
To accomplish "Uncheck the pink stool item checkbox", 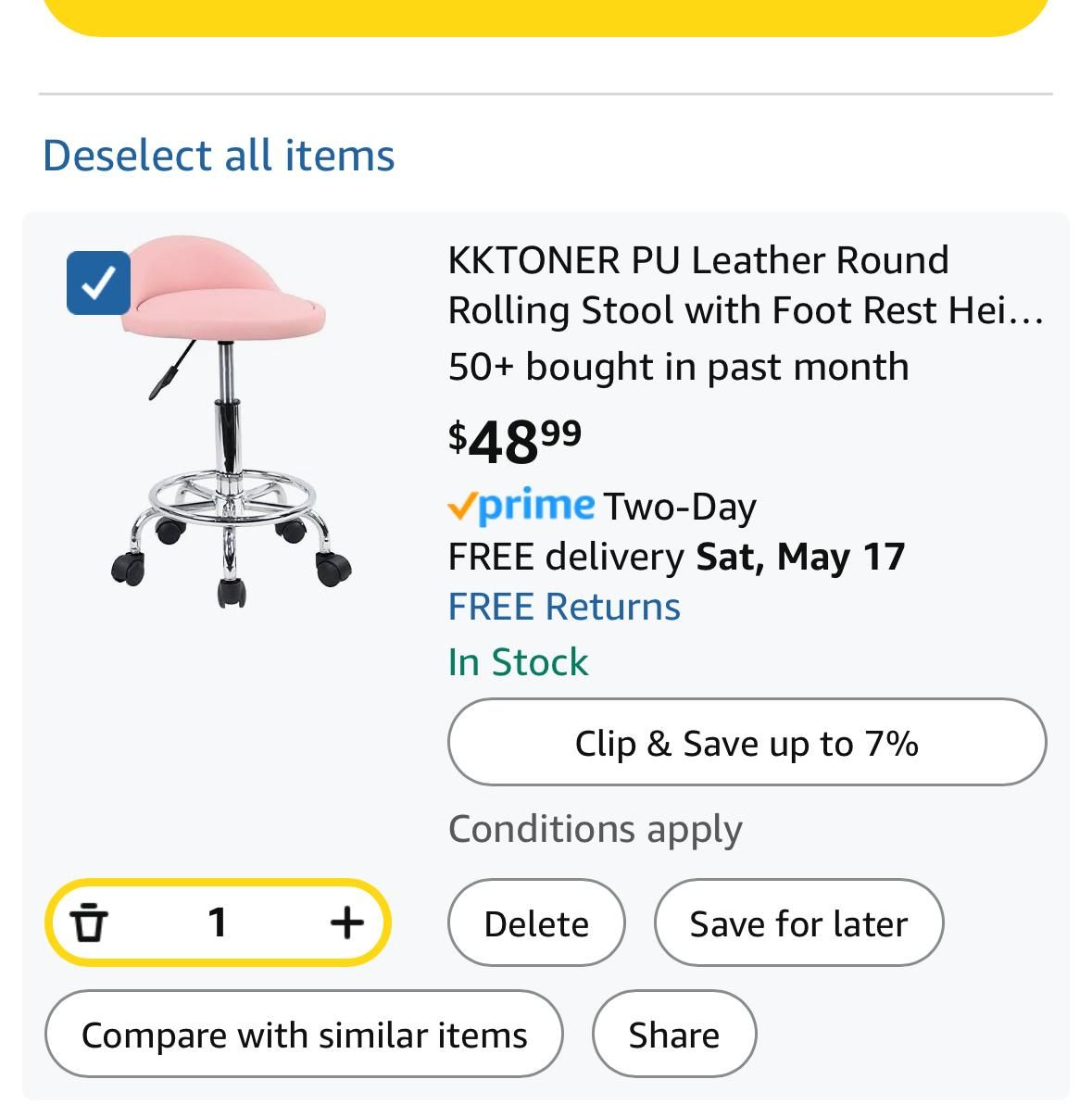I will click(98, 282).
